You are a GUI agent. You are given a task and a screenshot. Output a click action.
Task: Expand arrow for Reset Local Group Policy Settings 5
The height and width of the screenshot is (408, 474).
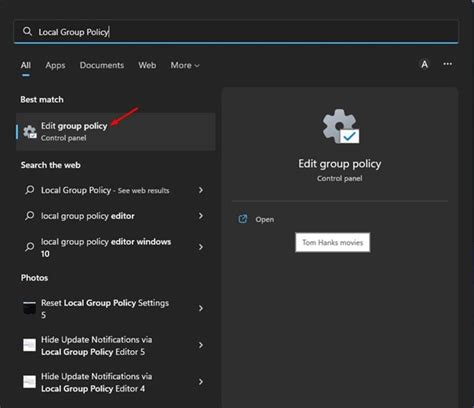[x=201, y=308]
